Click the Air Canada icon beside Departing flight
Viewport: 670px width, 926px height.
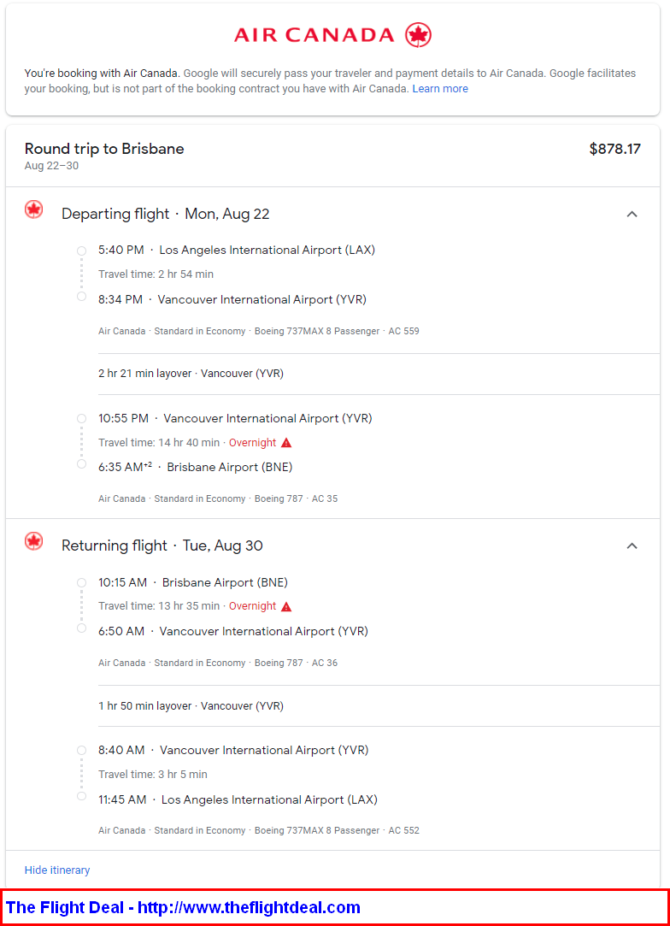[x=34, y=210]
